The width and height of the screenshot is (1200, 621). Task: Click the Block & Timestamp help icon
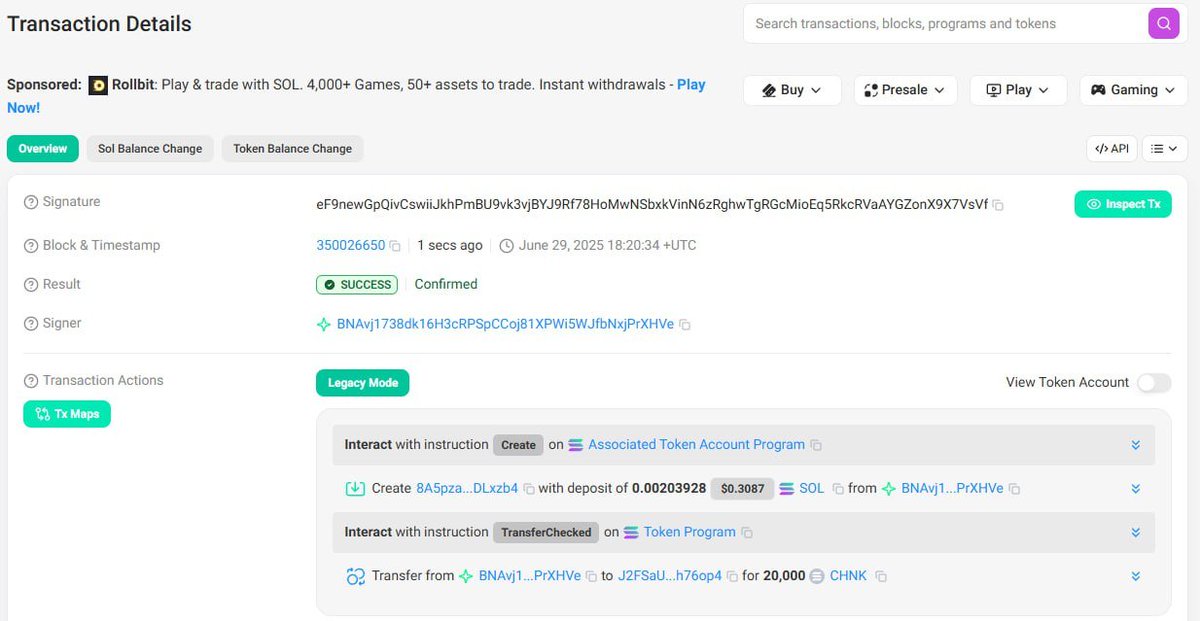coord(31,246)
